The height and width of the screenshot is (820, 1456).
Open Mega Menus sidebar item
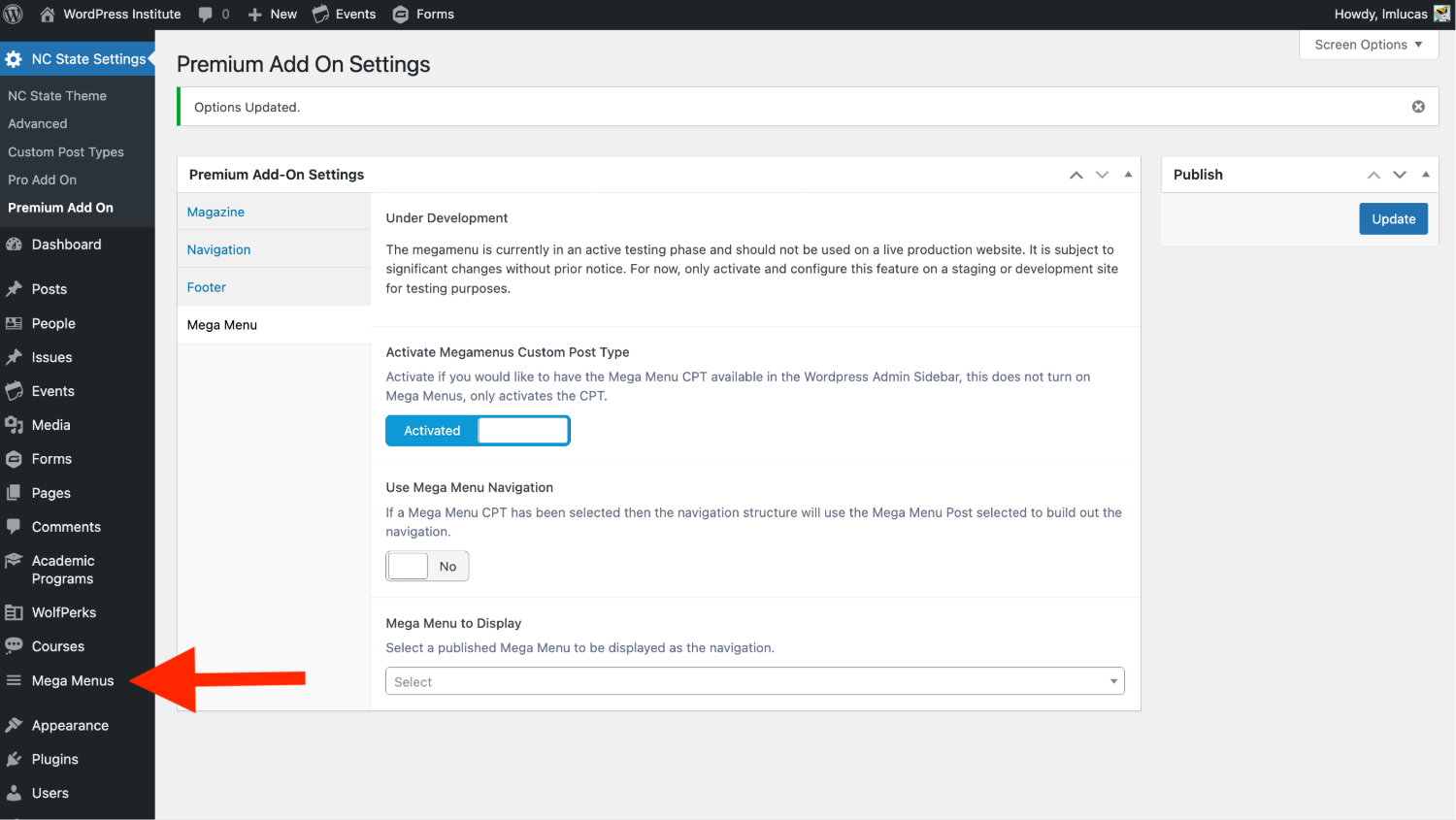pos(72,681)
